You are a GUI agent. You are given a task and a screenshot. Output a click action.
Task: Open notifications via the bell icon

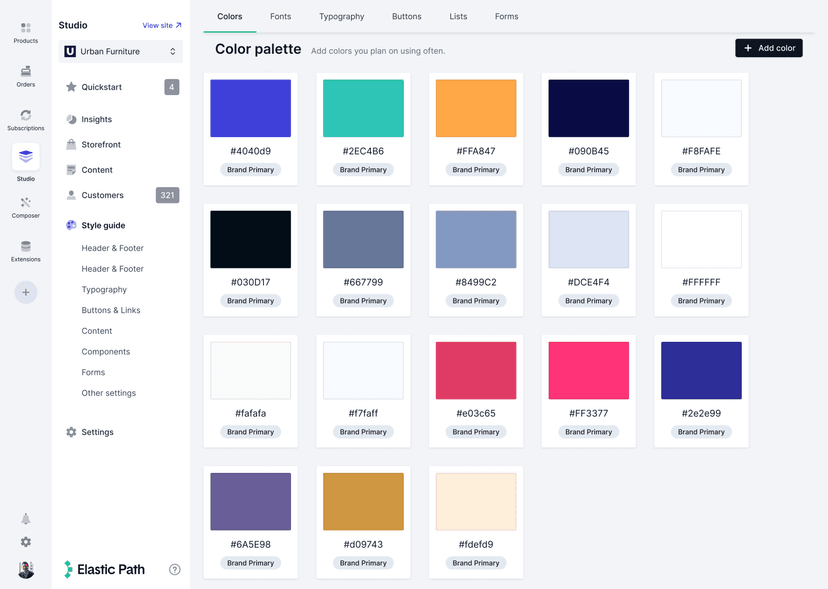[25, 518]
